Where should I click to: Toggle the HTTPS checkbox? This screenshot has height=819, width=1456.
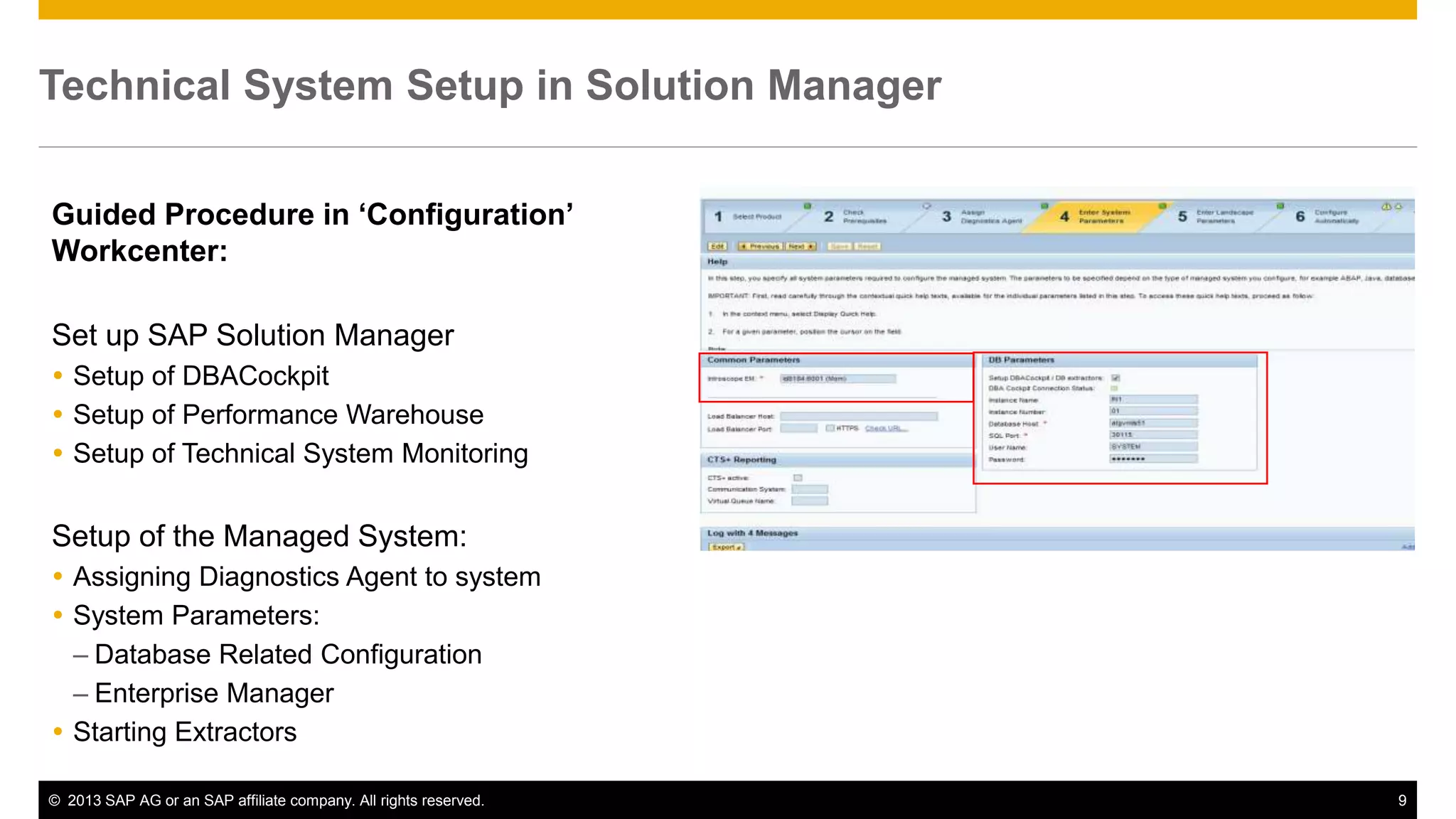click(830, 428)
